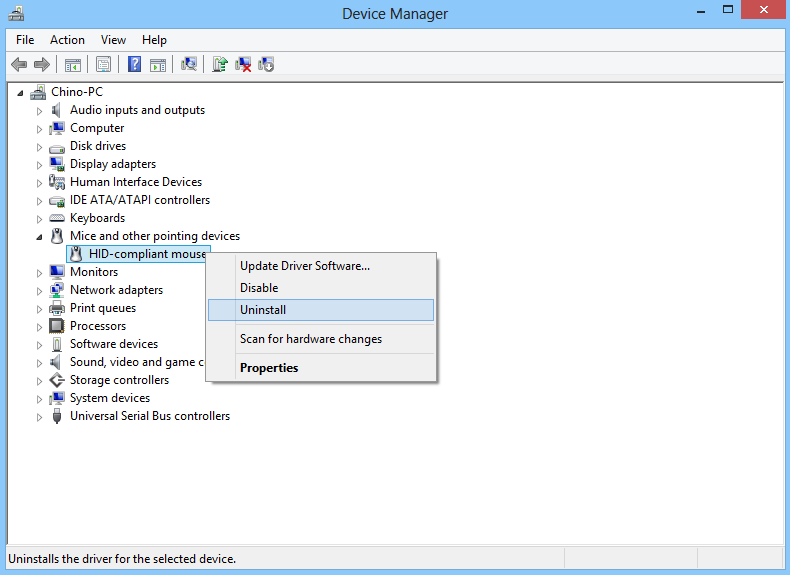Expand the Display adapters arrow
The height and width of the screenshot is (575, 790).
[39, 165]
